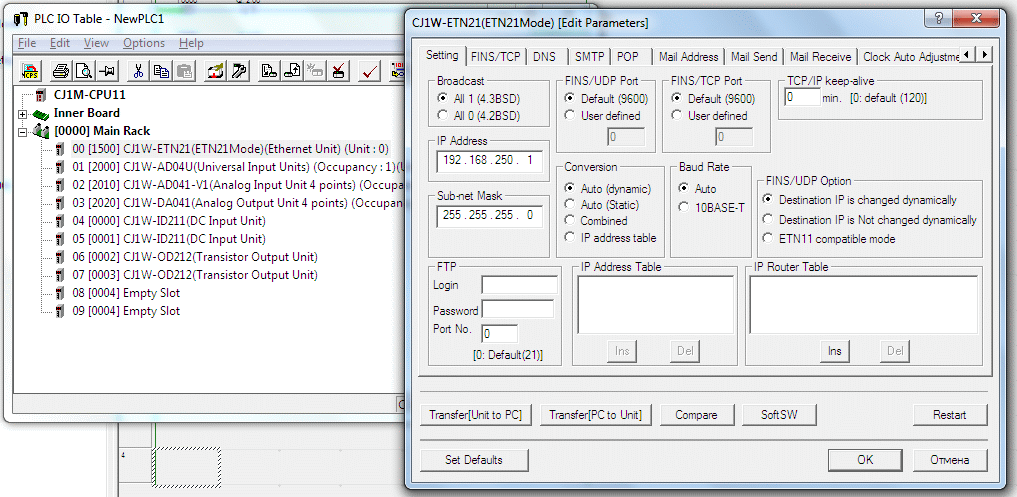The image size is (1017, 497).
Task: Click the FTP Port No. field
Action: click(x=499, y=333)
